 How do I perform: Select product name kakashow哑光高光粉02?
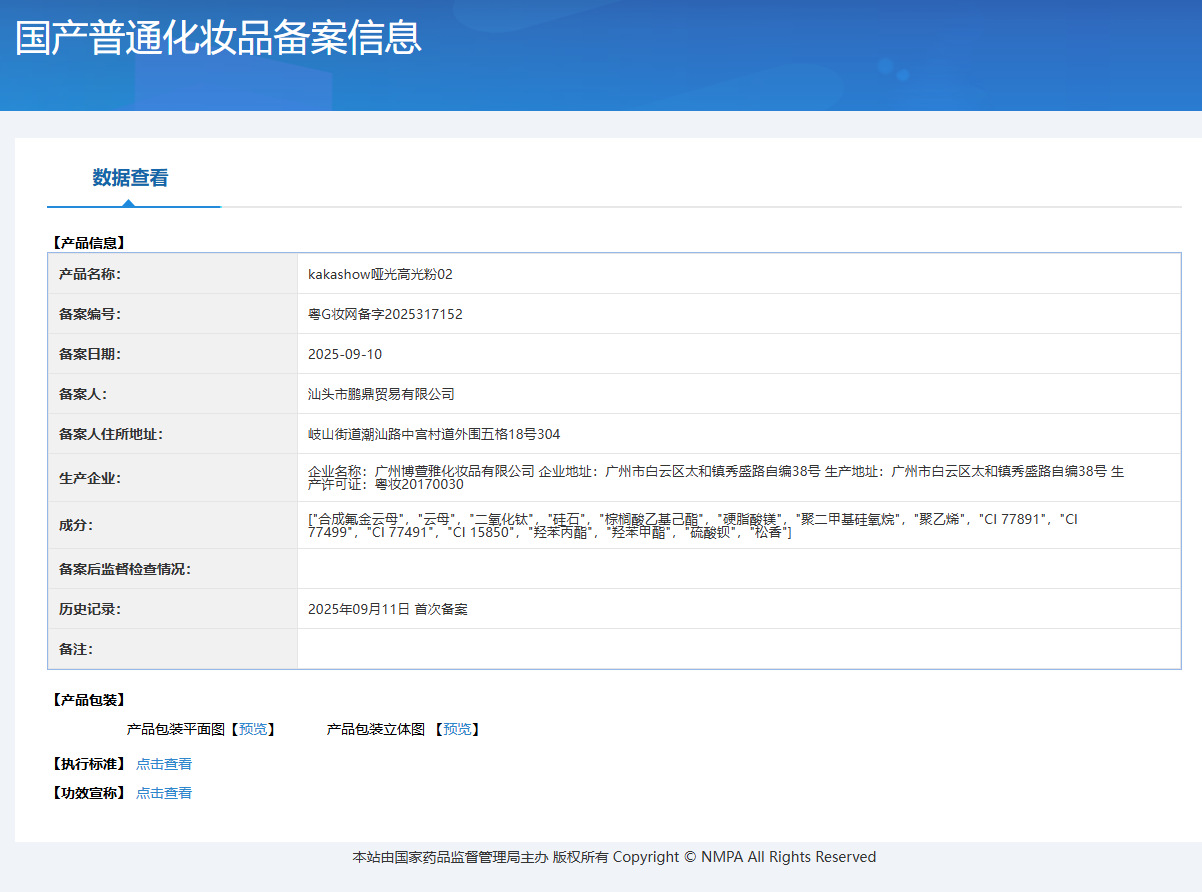point(380,274)
